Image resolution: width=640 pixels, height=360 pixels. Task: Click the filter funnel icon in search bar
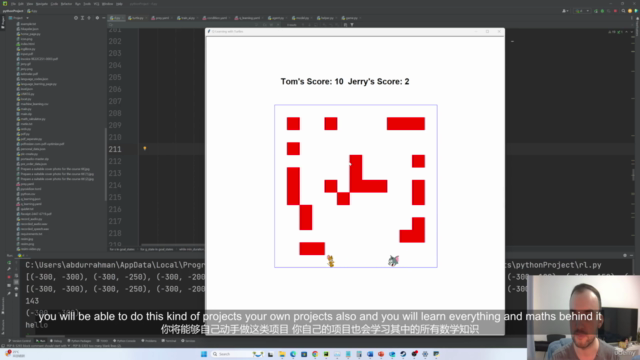352,25
